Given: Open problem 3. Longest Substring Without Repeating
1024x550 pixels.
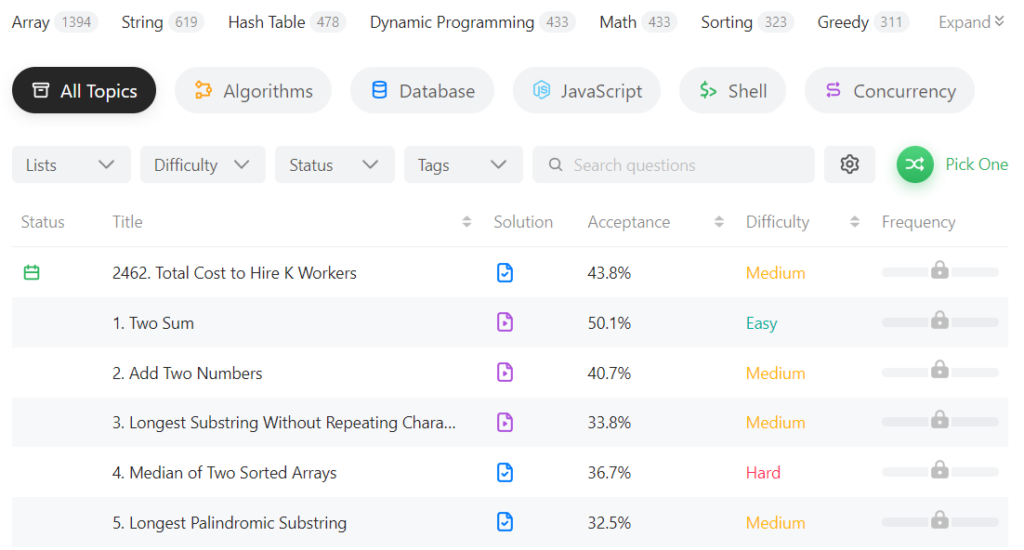Looking at the screenshot, I should [x=284, y=423].
